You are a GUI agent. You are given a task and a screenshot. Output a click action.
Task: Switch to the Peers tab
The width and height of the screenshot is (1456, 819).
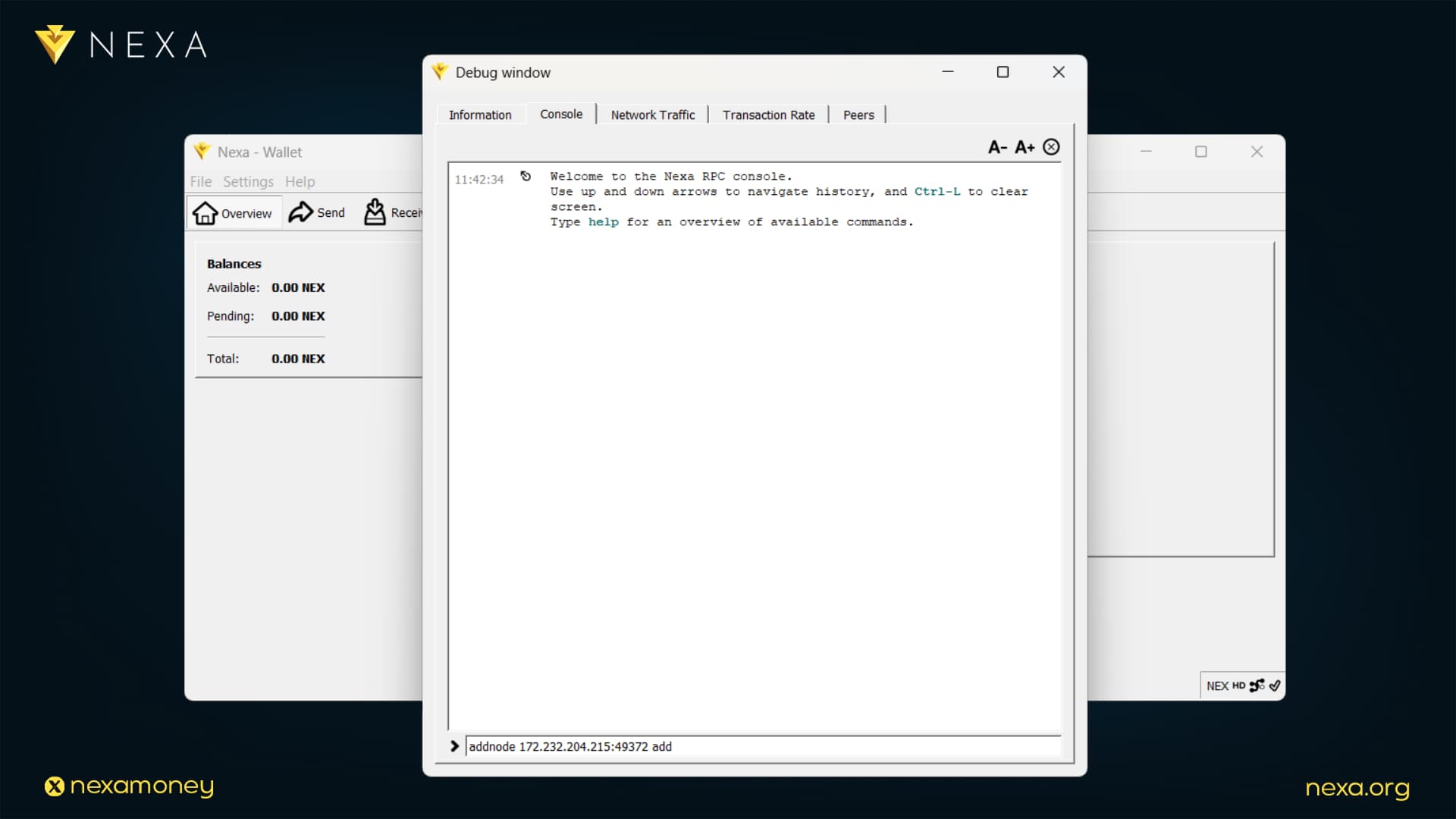(858, 115)
